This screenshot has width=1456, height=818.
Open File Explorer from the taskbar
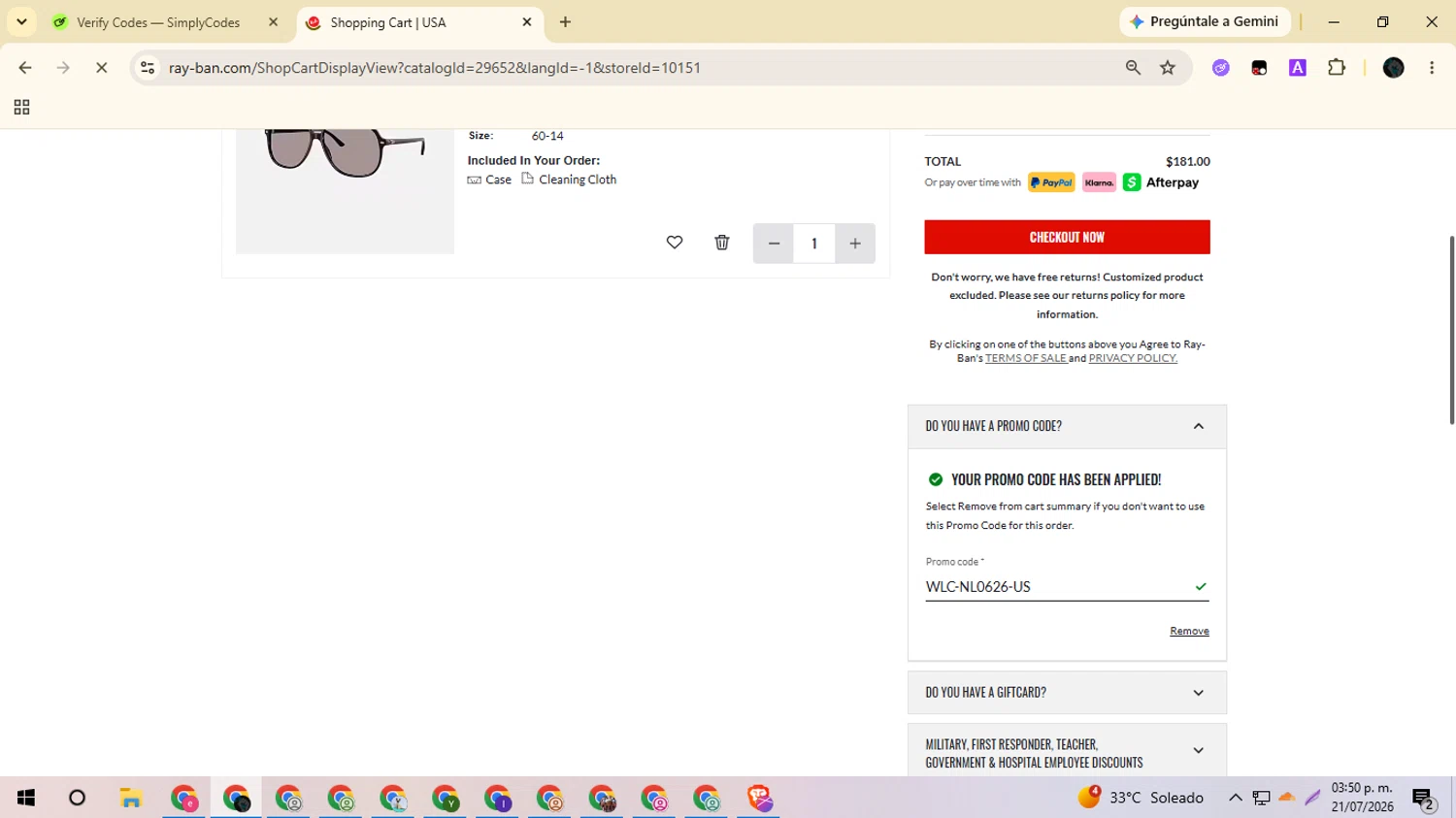pyautogui.click(x=131, y=798)
